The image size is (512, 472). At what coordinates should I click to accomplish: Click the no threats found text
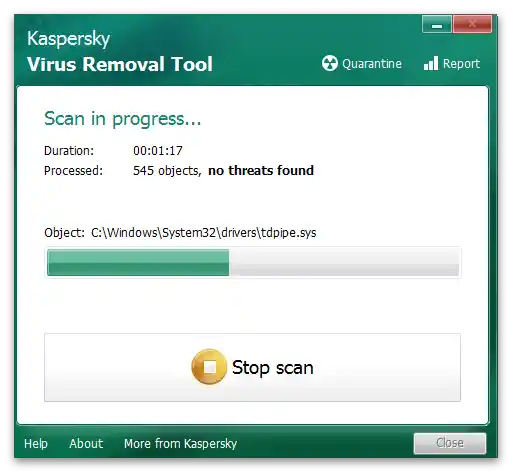coord(261,170)
